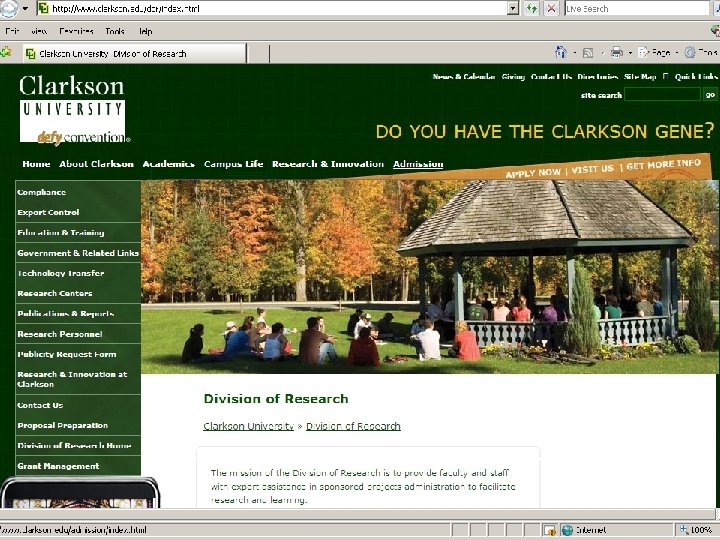This screenshot has width=720, height=540.
Task: Open the Favorites menu
Action: 76,31
